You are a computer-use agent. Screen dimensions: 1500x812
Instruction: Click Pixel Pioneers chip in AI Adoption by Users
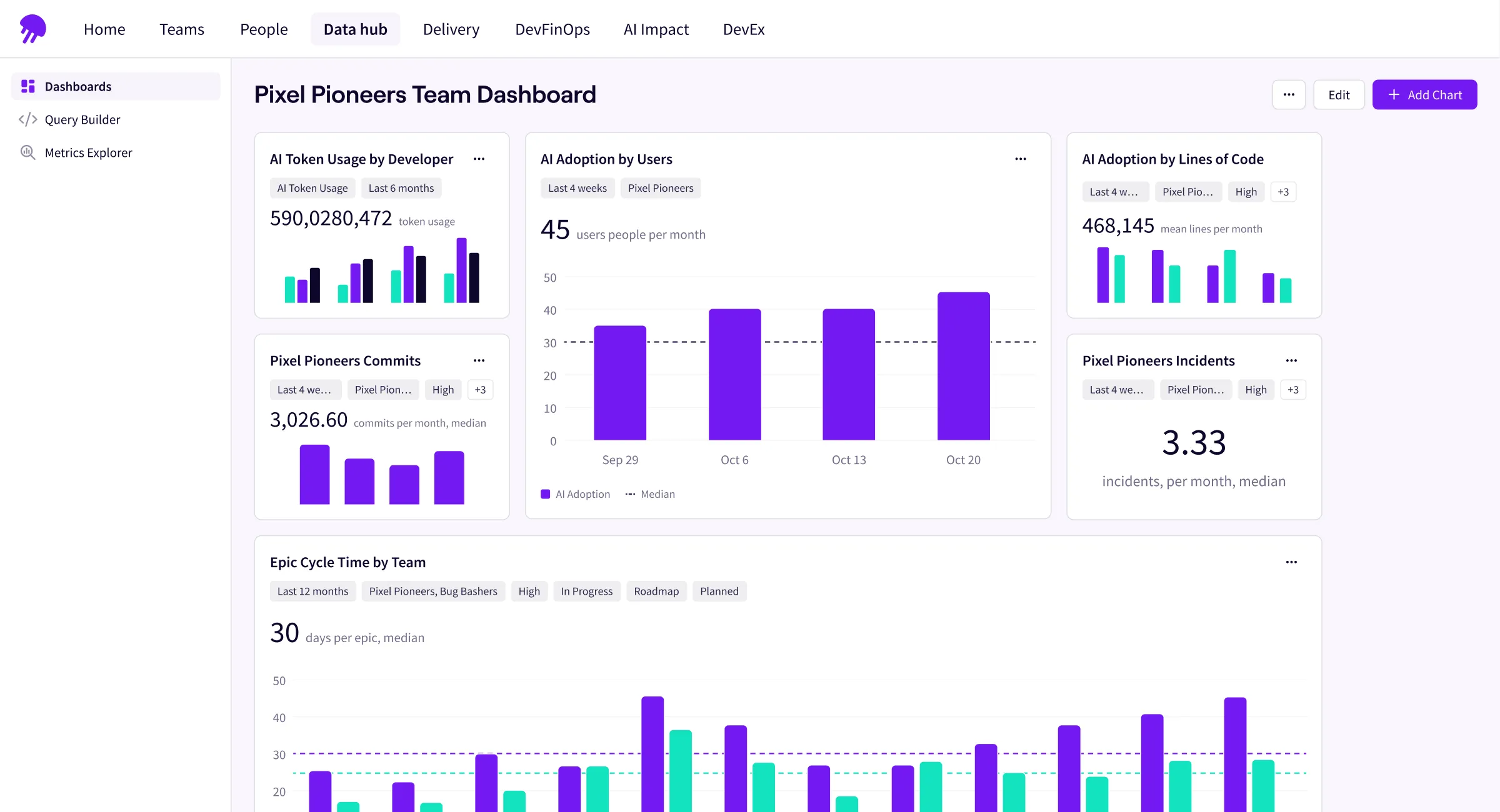pos(661,188)
